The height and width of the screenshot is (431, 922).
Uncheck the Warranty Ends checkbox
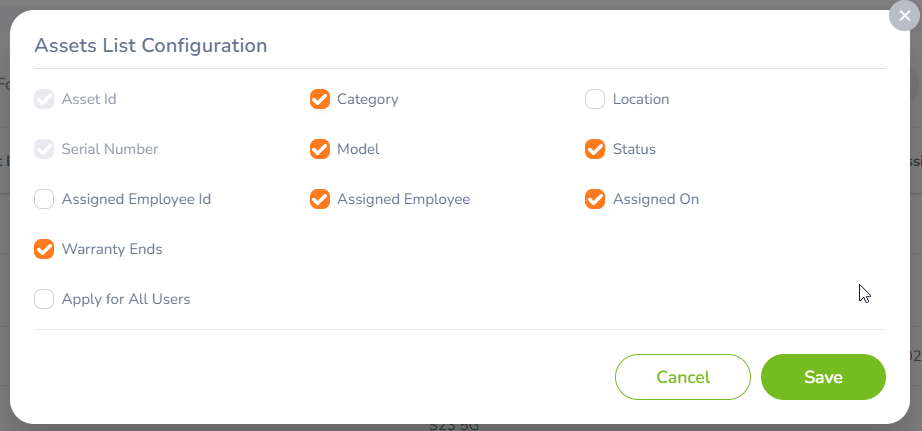(x=44, y=249)
